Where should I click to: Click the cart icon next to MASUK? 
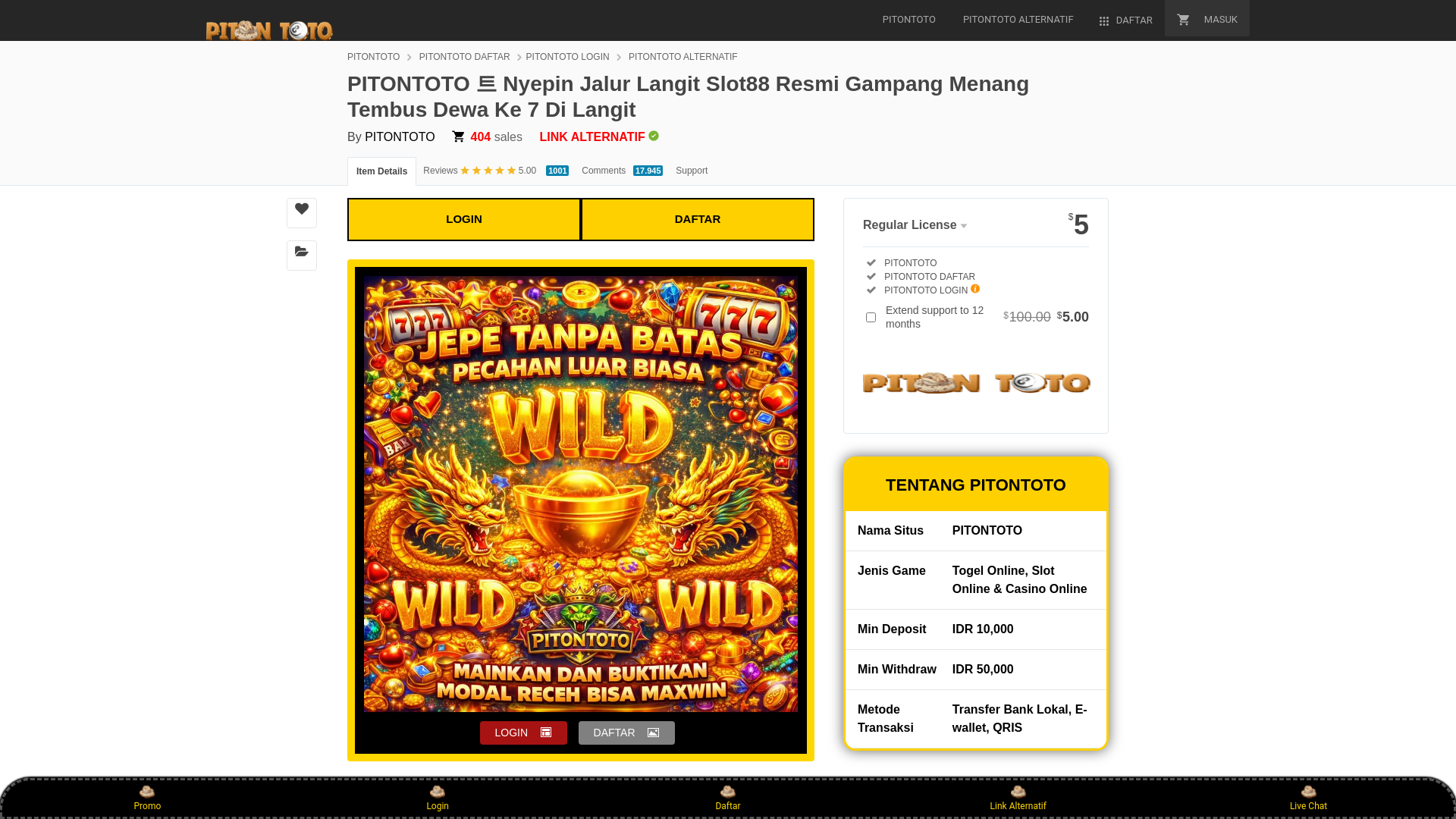click(x=1183, y=20)
